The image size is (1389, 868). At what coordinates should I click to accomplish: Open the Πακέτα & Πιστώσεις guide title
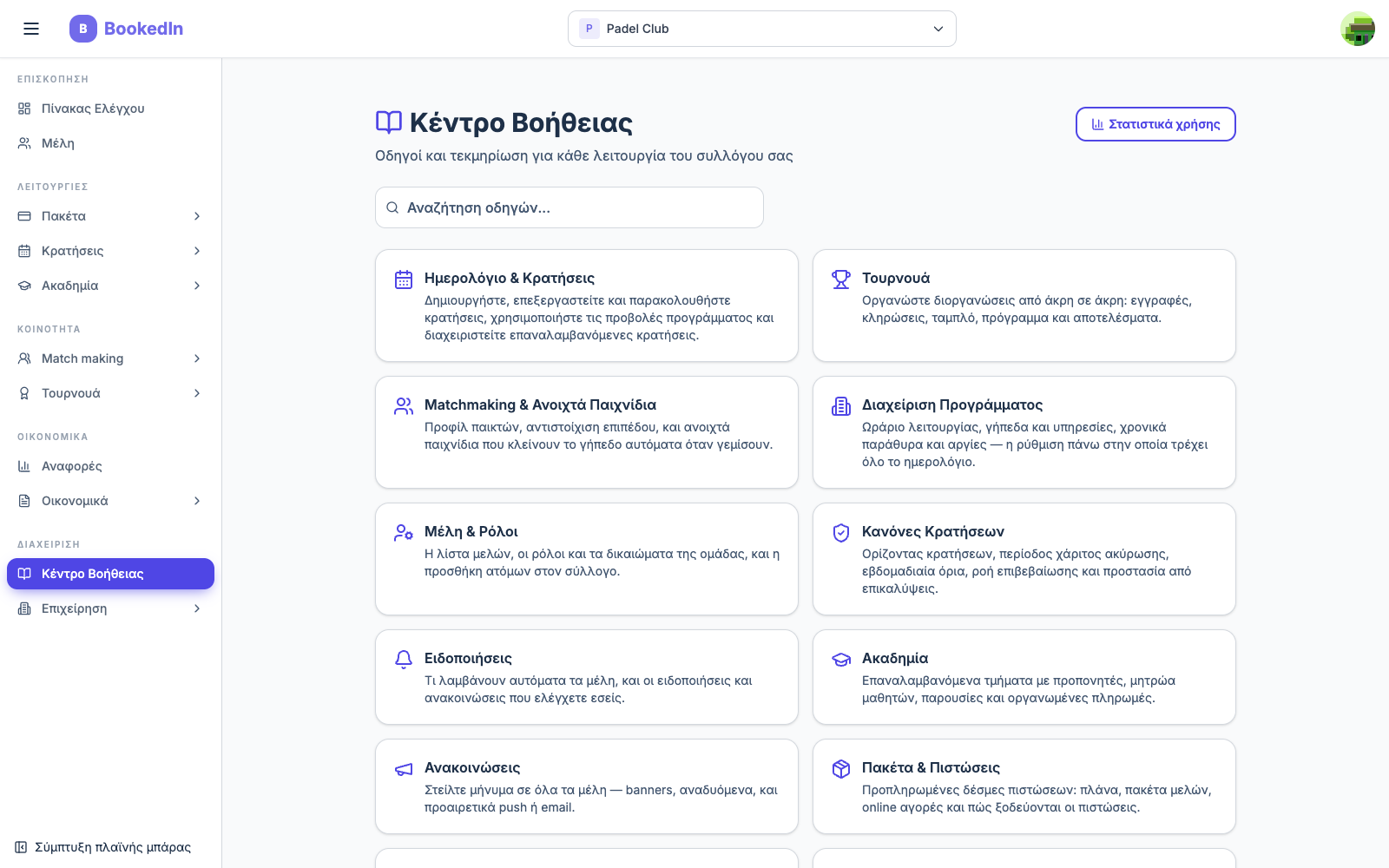point(931,767)
